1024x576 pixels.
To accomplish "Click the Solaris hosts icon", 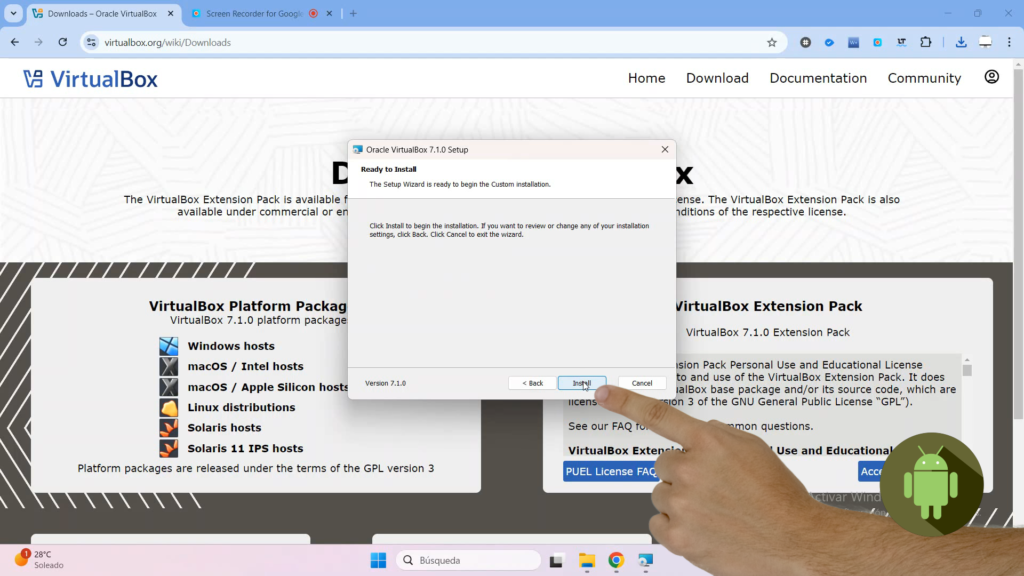I will (x=169, y=428).
